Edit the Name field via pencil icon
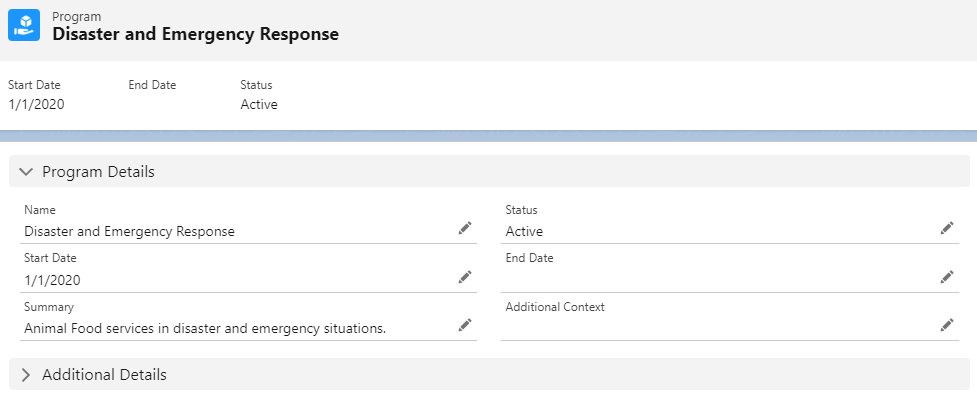Screen dimensions: 977x400 [x=464, y=228]
